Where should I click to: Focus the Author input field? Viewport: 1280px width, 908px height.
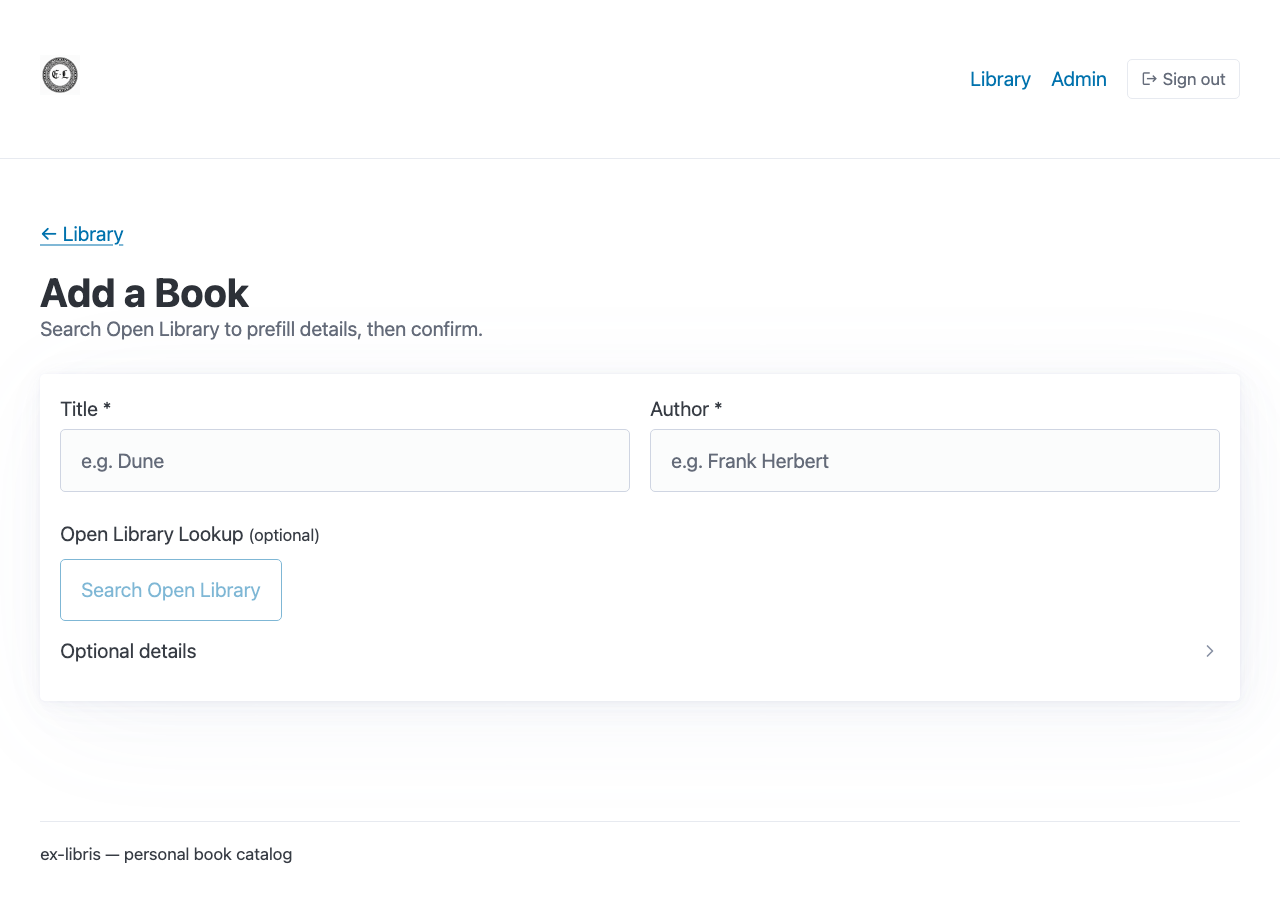(x=935, y=460)
